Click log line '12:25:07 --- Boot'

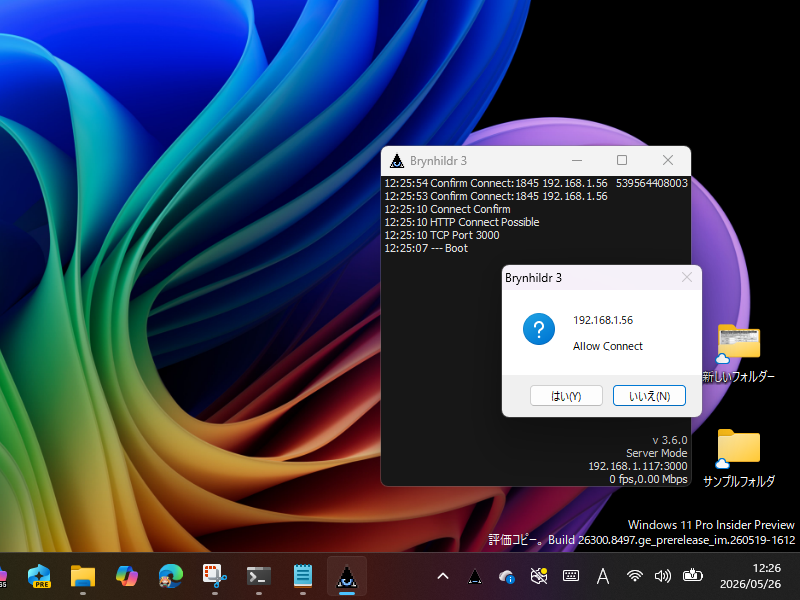[426, 248]
